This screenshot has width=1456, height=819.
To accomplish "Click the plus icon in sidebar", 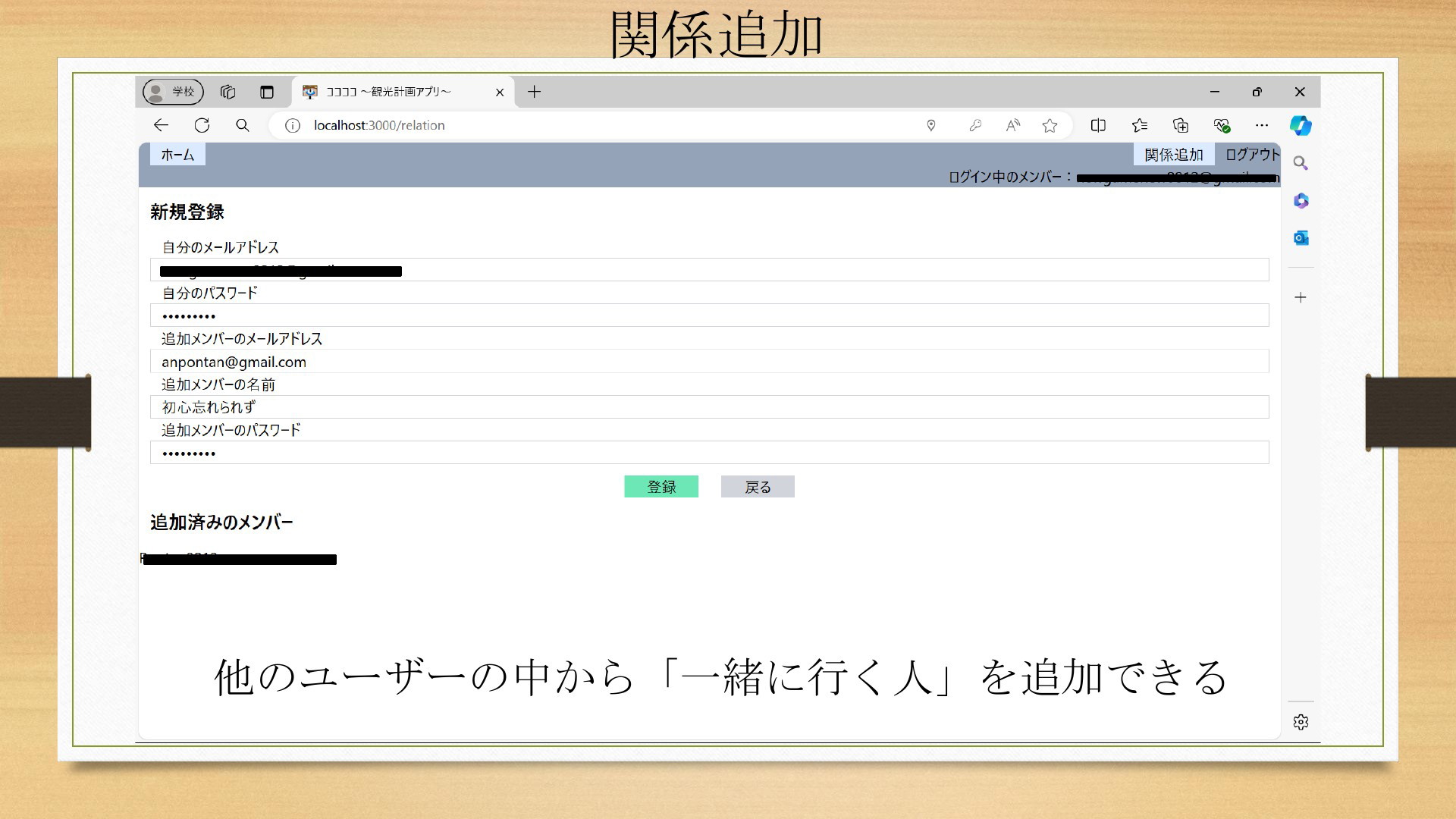I will pos(1301,297).
